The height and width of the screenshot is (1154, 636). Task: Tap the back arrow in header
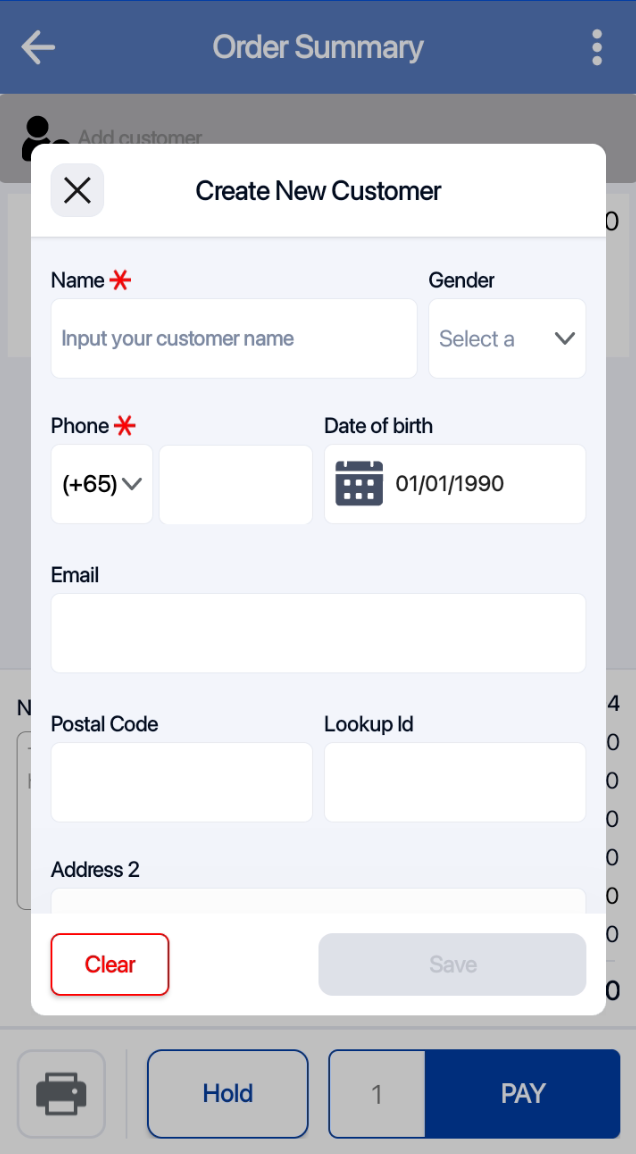point(38,47)
